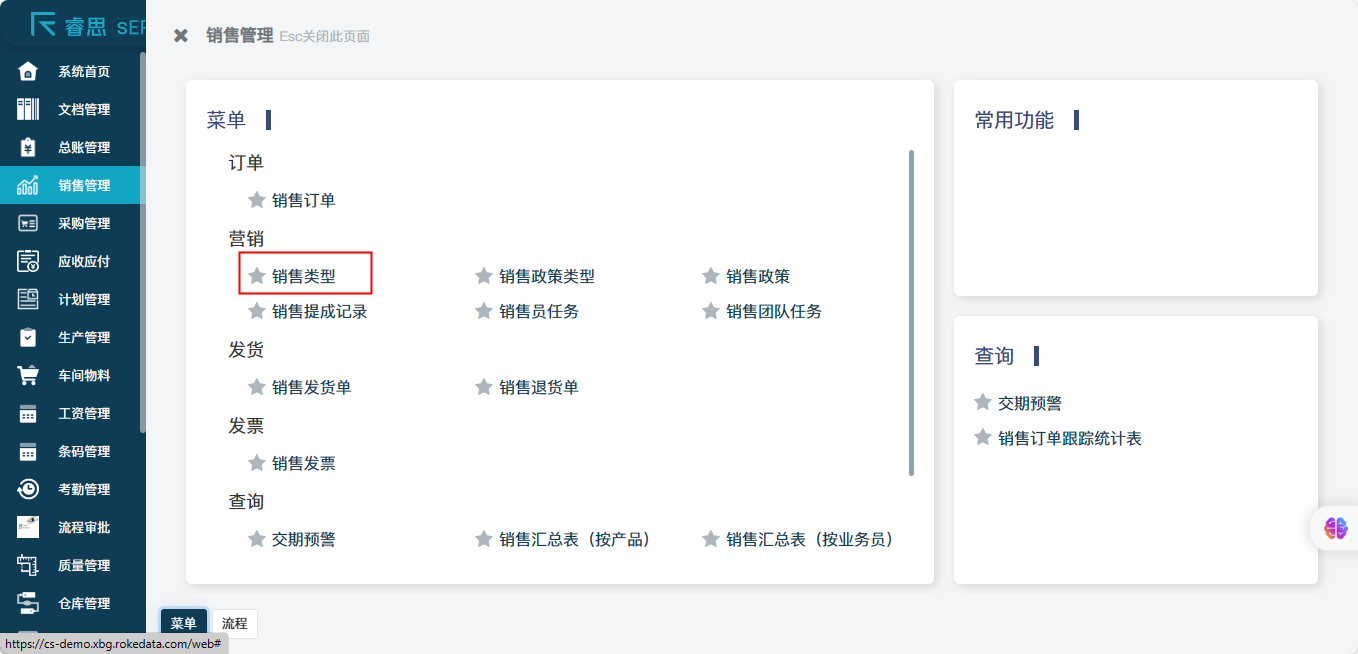Open 生产管理 in the sidebar

click(84, 338)
